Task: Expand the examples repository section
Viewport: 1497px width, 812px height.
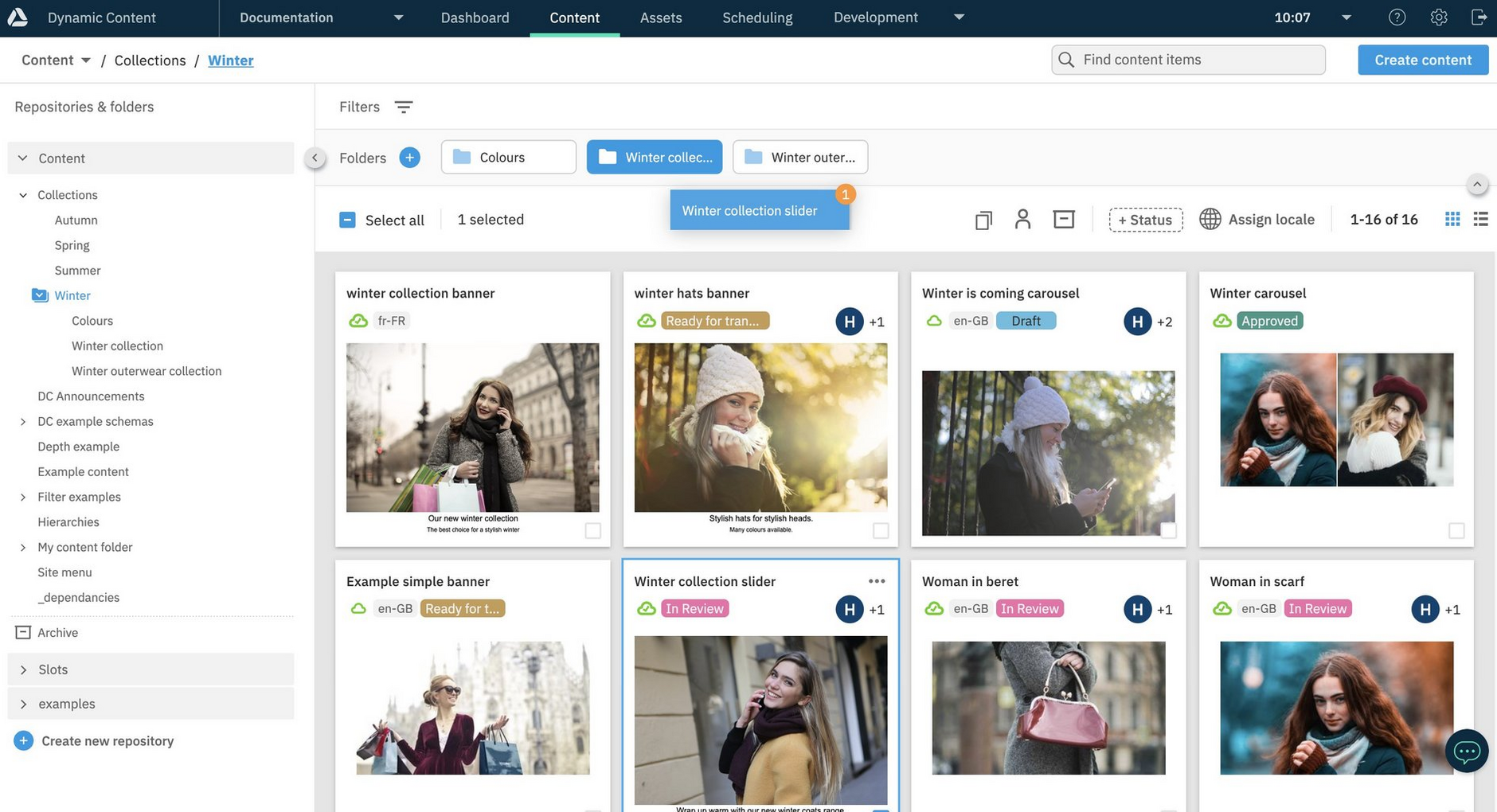Action: [x=23, y=704]
